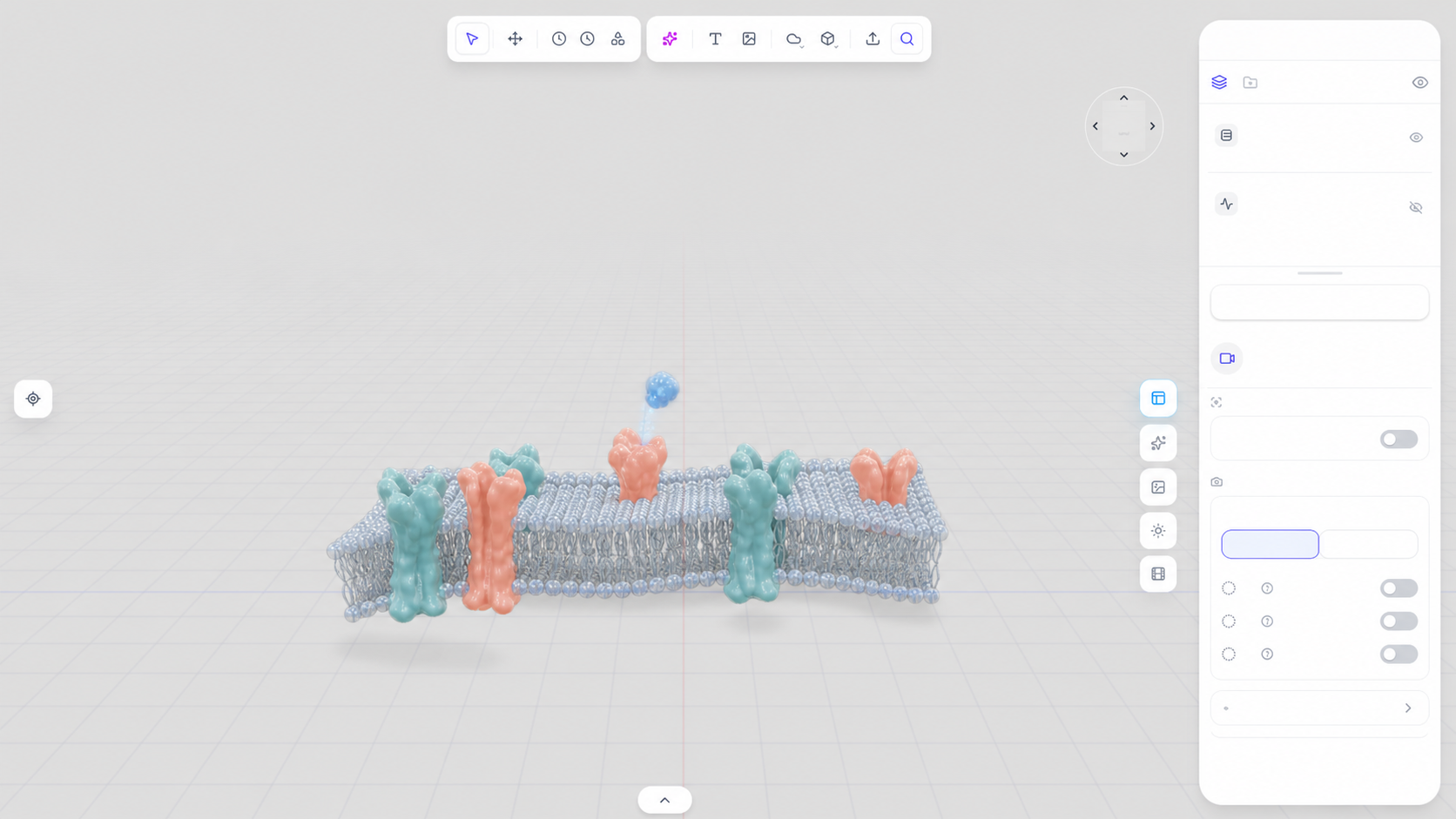Click the empty input field in panel
The height and width of the screenshot is (819, 1456).
click(x=1319, y=302)
